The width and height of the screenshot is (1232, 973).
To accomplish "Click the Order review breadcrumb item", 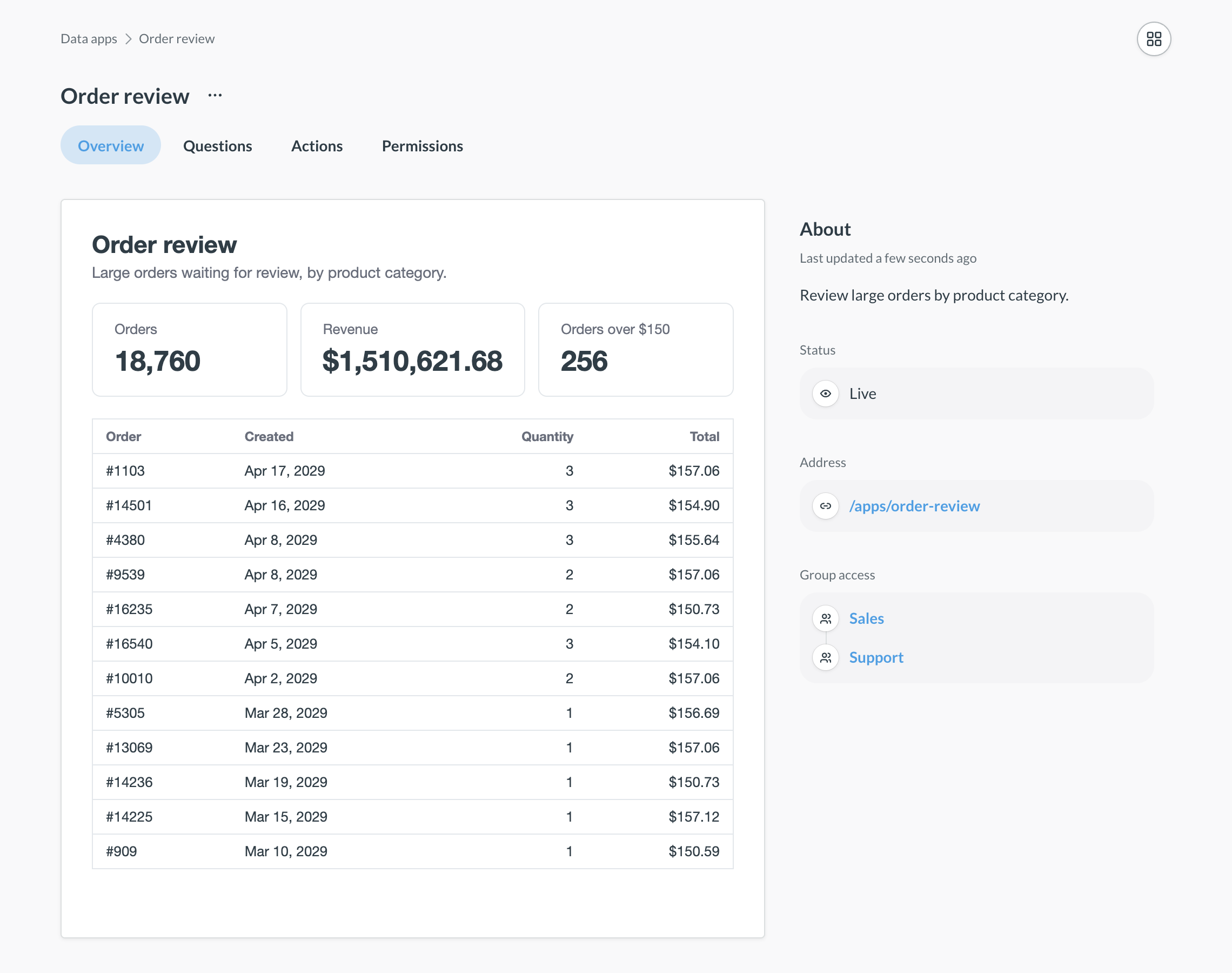I will 177,39.
